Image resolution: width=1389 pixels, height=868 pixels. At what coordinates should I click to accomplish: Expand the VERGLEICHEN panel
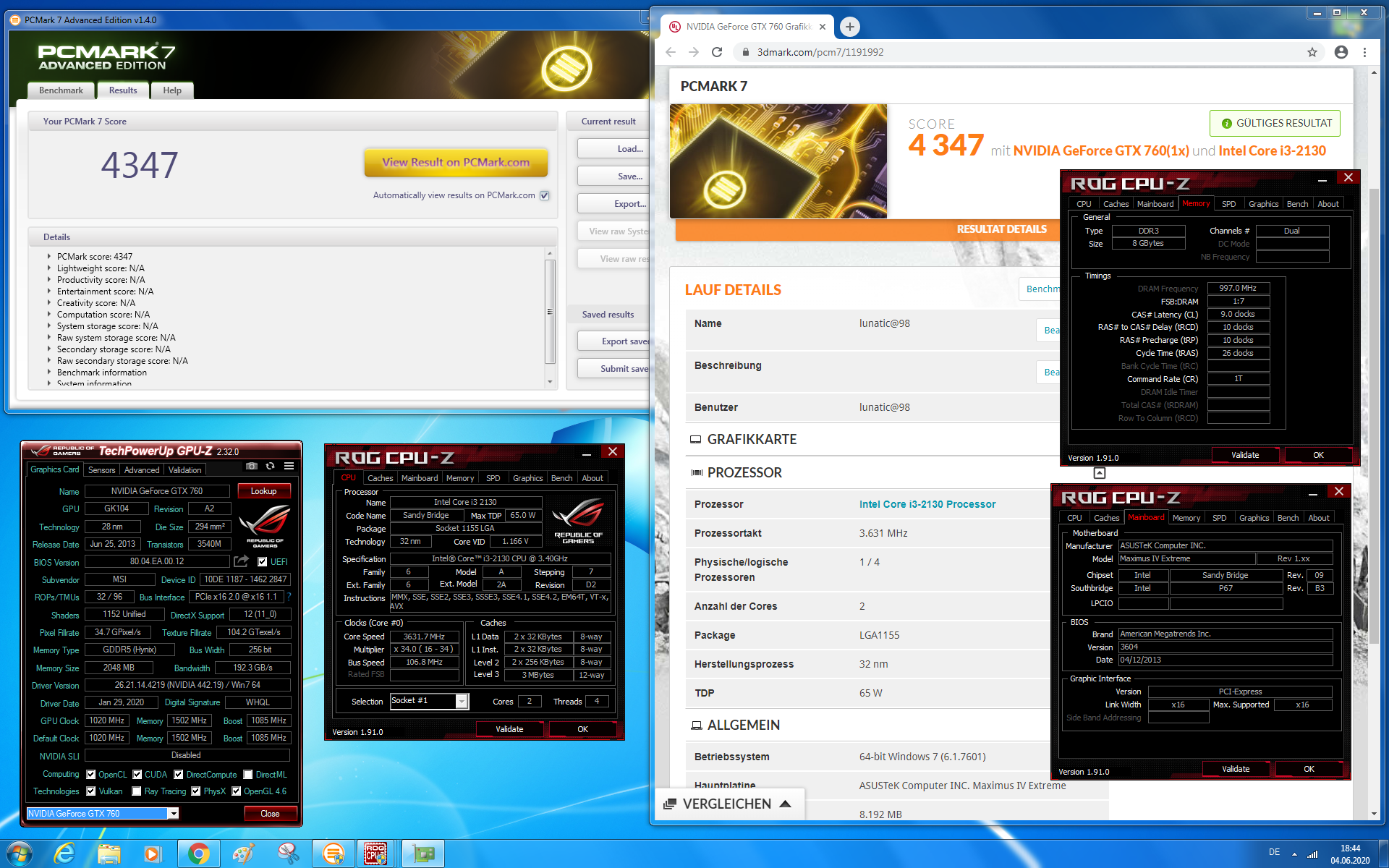pos(729,804)
